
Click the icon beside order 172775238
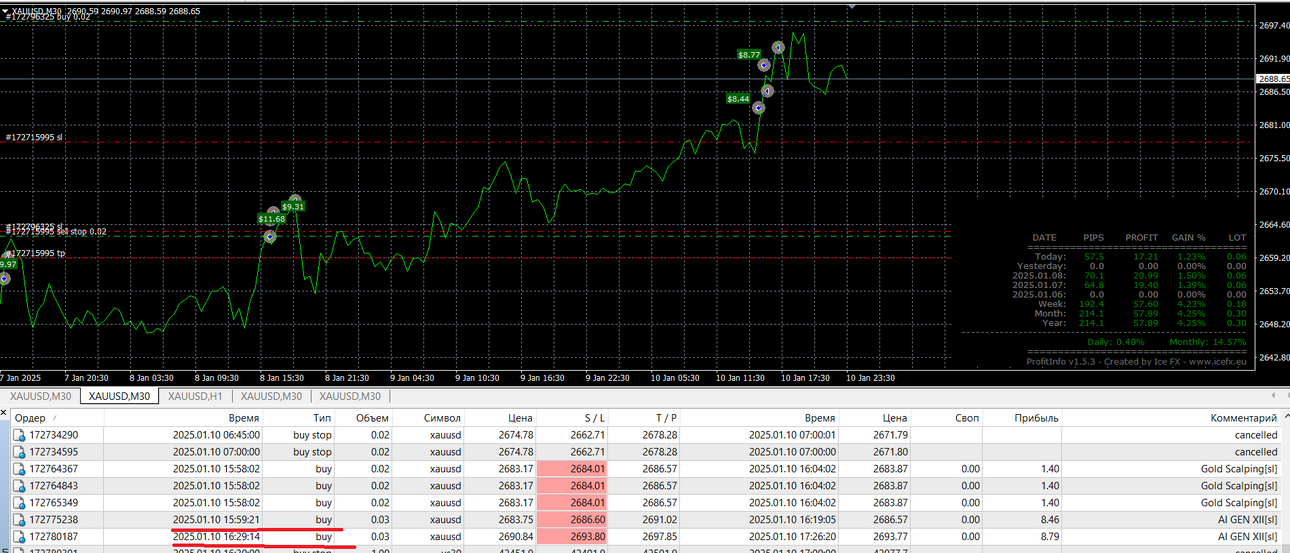(x=19, y=520)
